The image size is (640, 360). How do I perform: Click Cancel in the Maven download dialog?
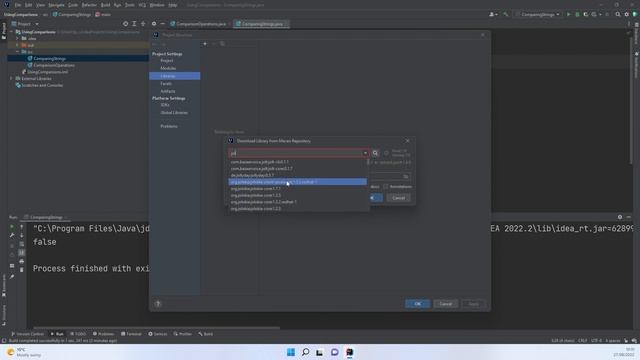(x=398, y=198)
